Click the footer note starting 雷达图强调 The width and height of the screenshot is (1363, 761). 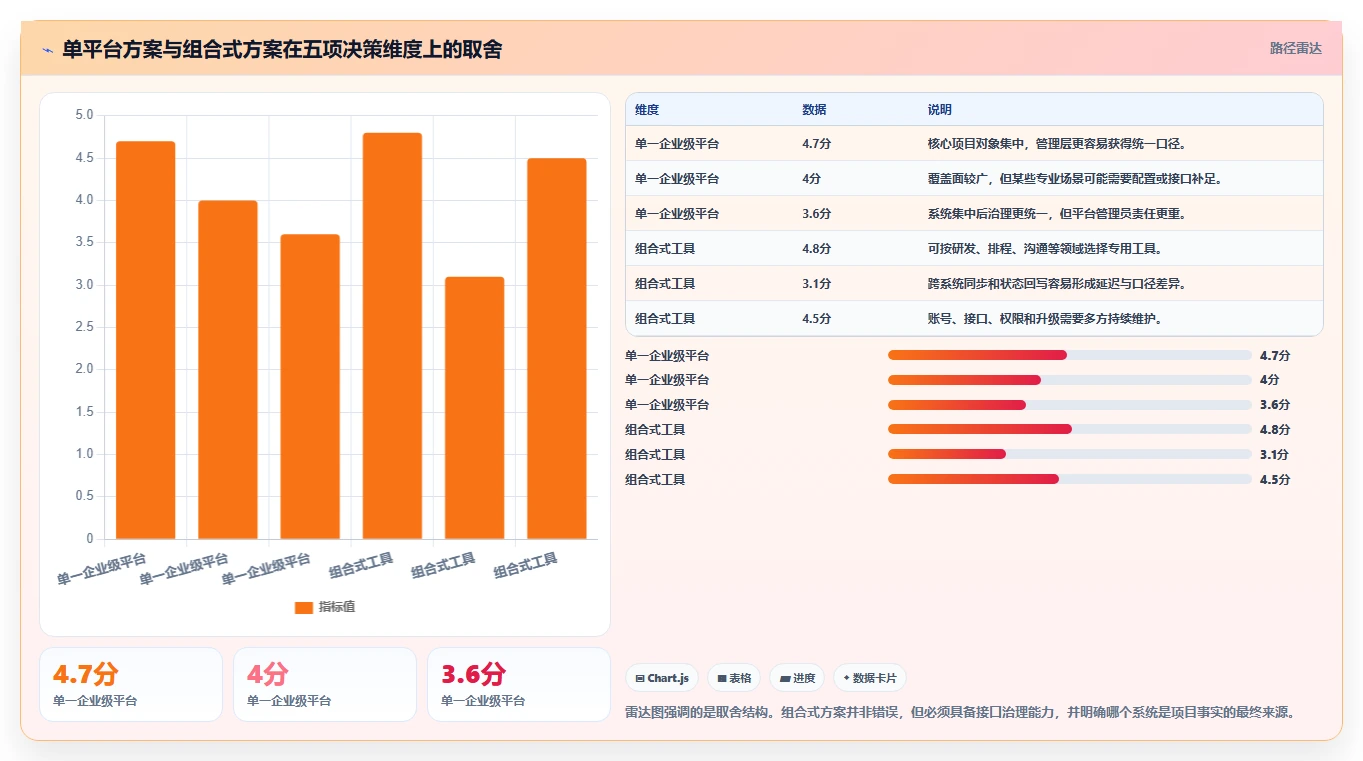coord(960,712)
